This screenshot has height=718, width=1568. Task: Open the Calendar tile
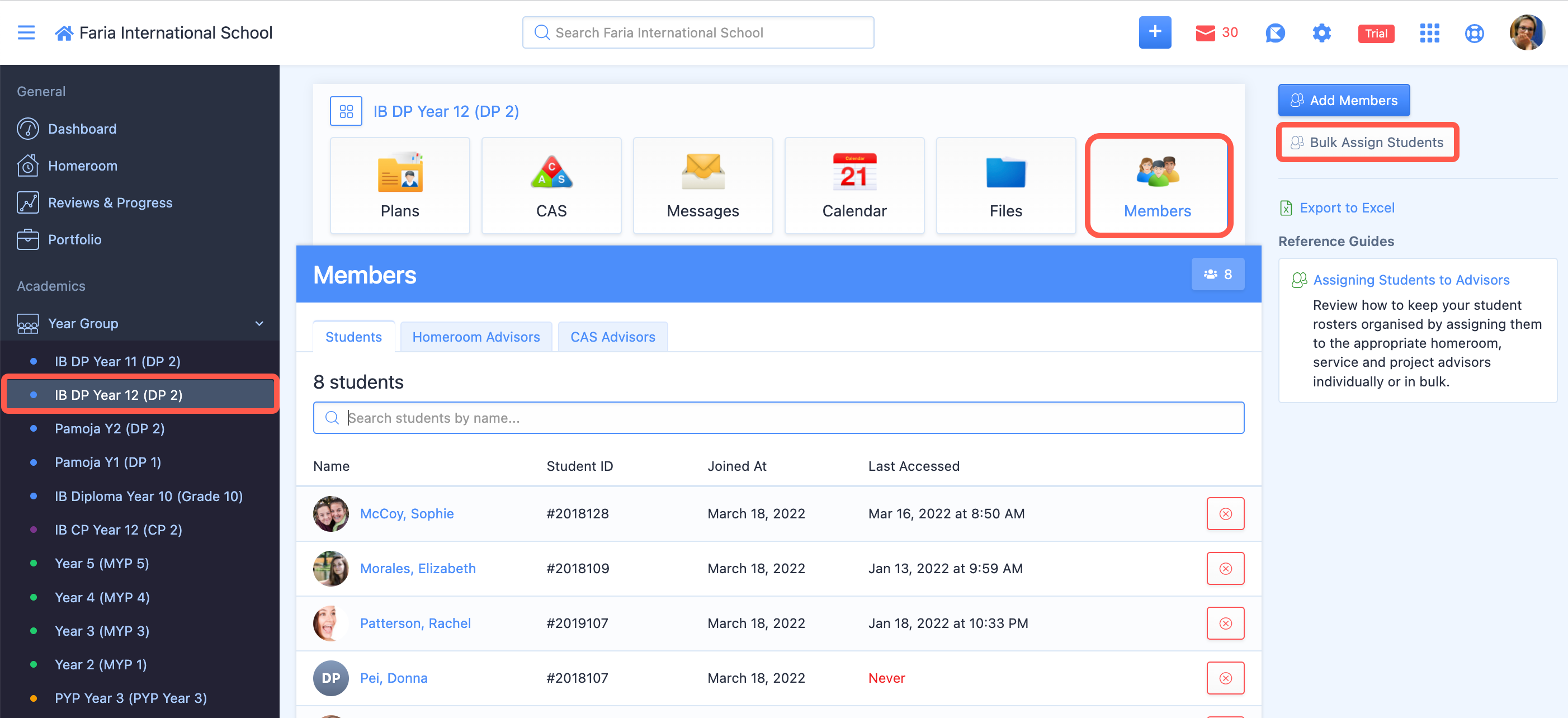853,186
